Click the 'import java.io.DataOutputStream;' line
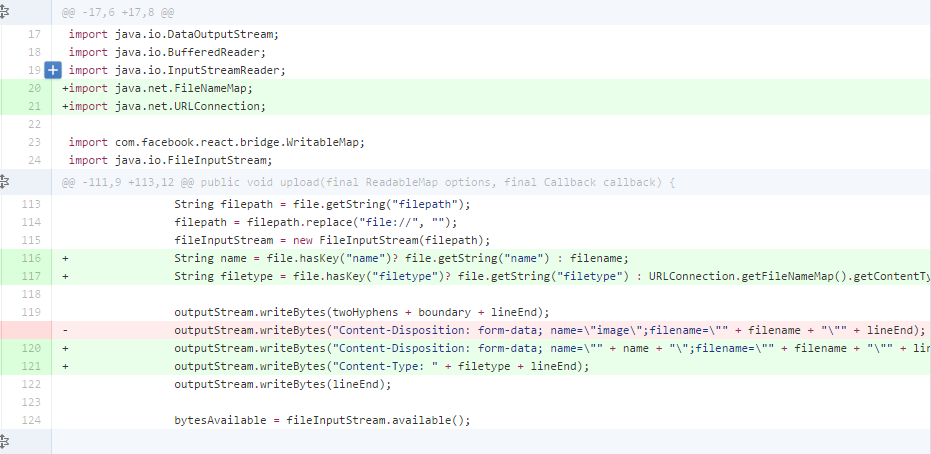The image size is (931, 454). pos(173,34)
